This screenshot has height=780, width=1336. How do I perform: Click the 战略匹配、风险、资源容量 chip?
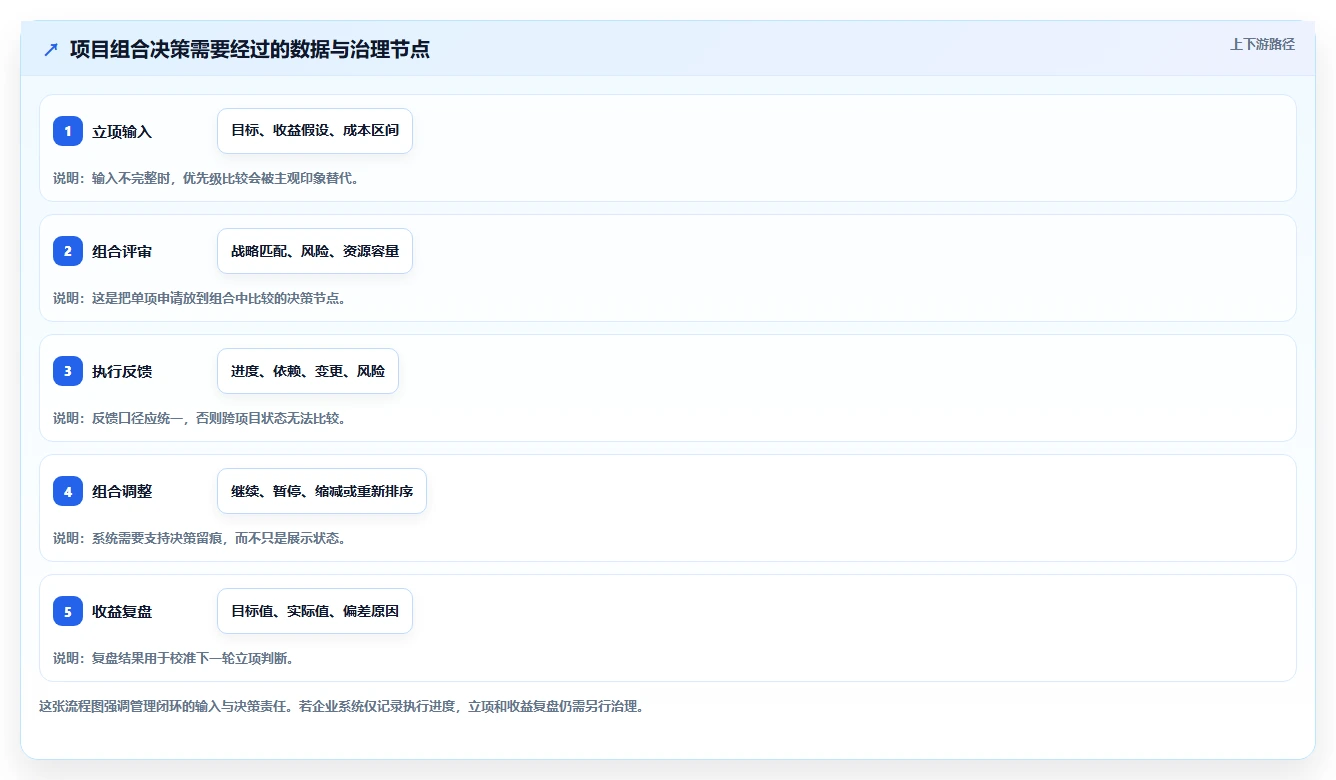coord(315,251)
